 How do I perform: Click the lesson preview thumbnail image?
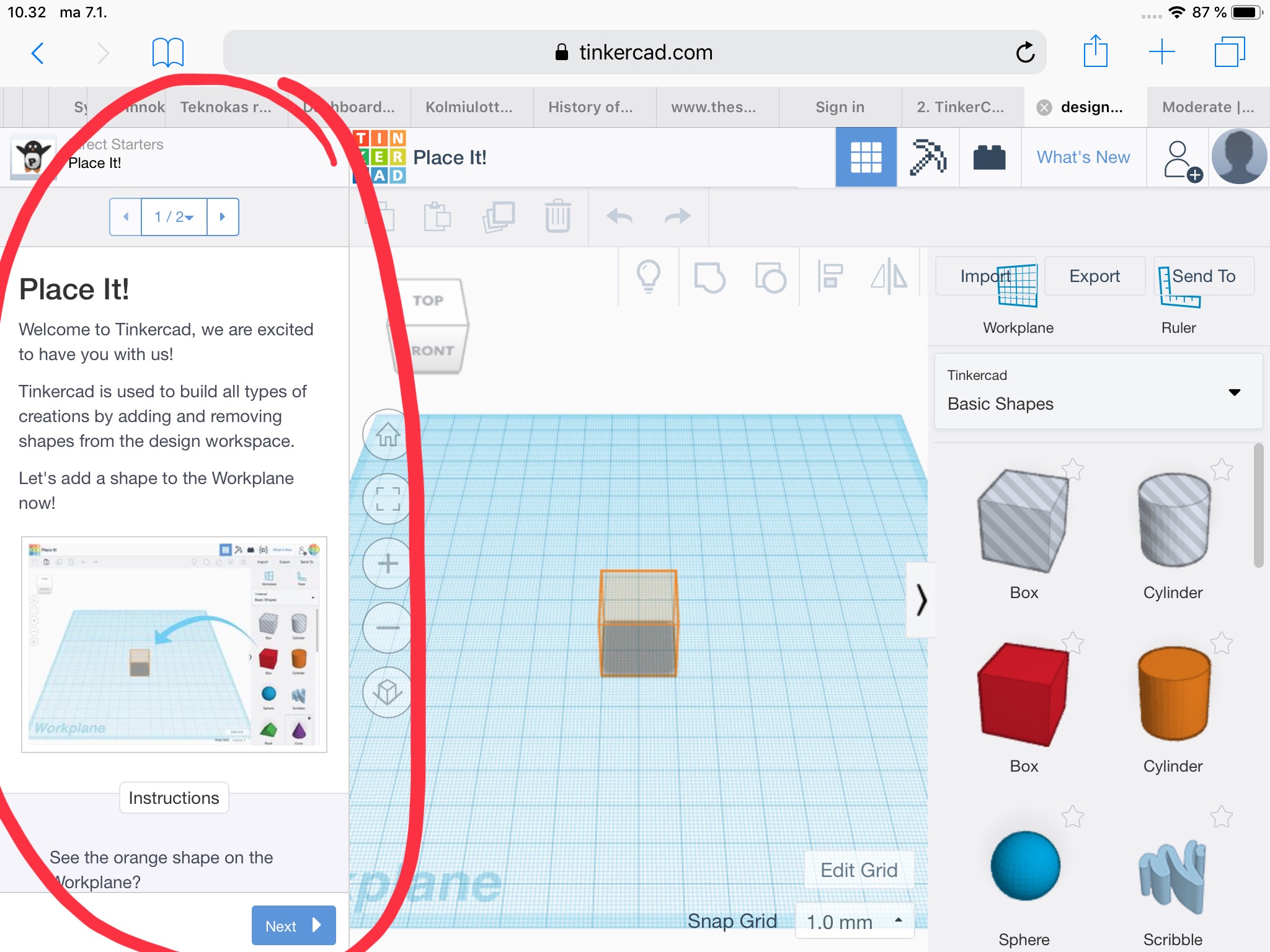pyautogui.click(x=174, y=644)
